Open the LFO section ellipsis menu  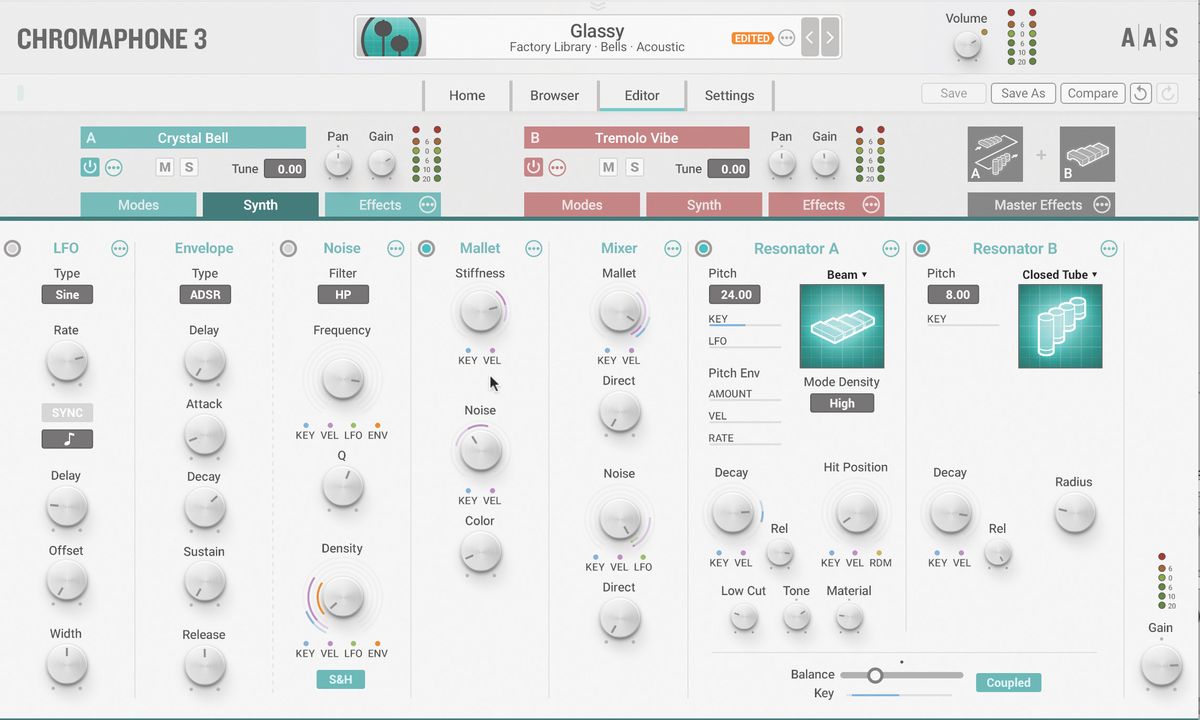pos(120,248)
